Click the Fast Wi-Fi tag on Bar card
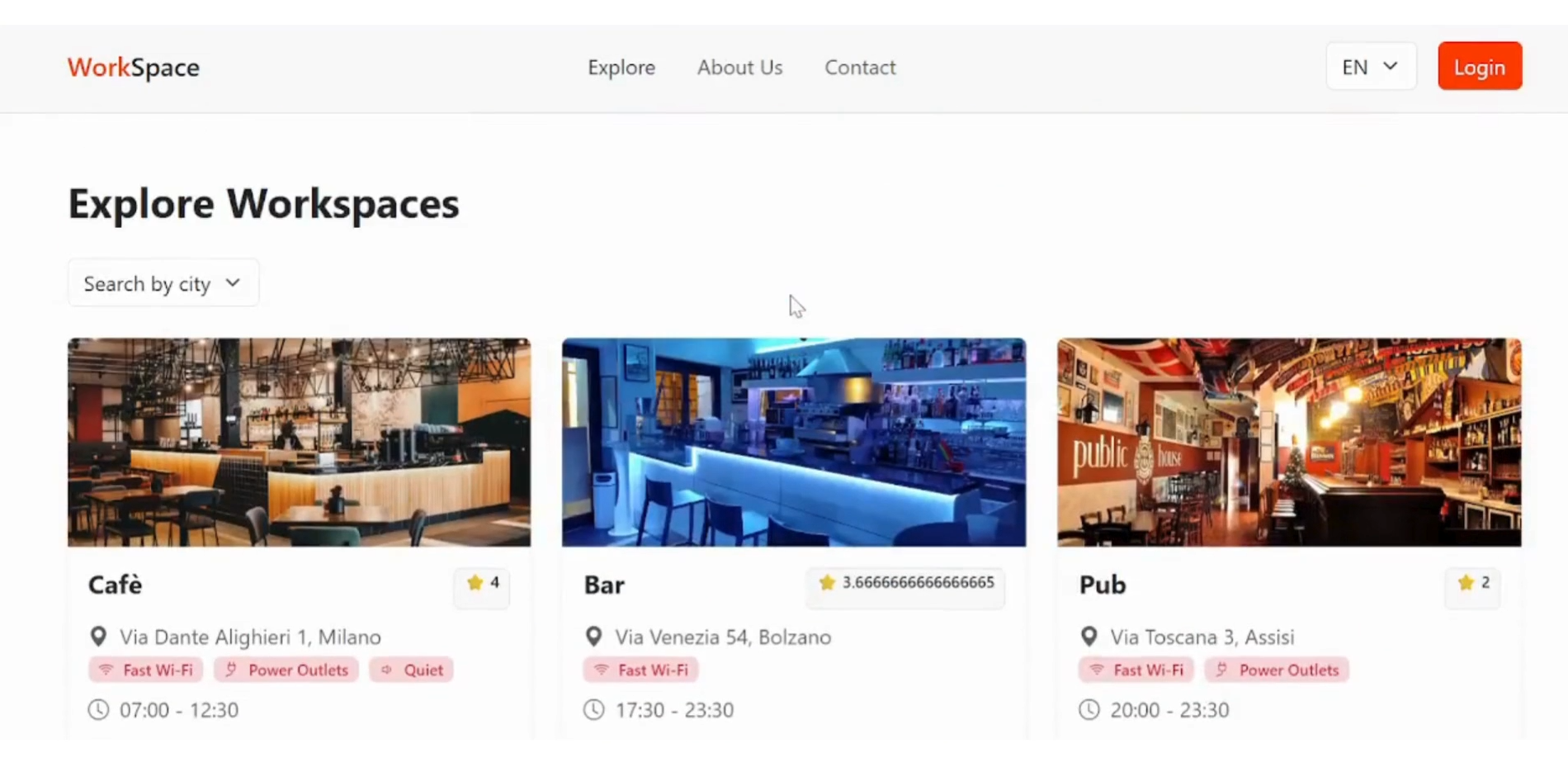Viewport: 1568px width, 758px height. tap(640, 670)
